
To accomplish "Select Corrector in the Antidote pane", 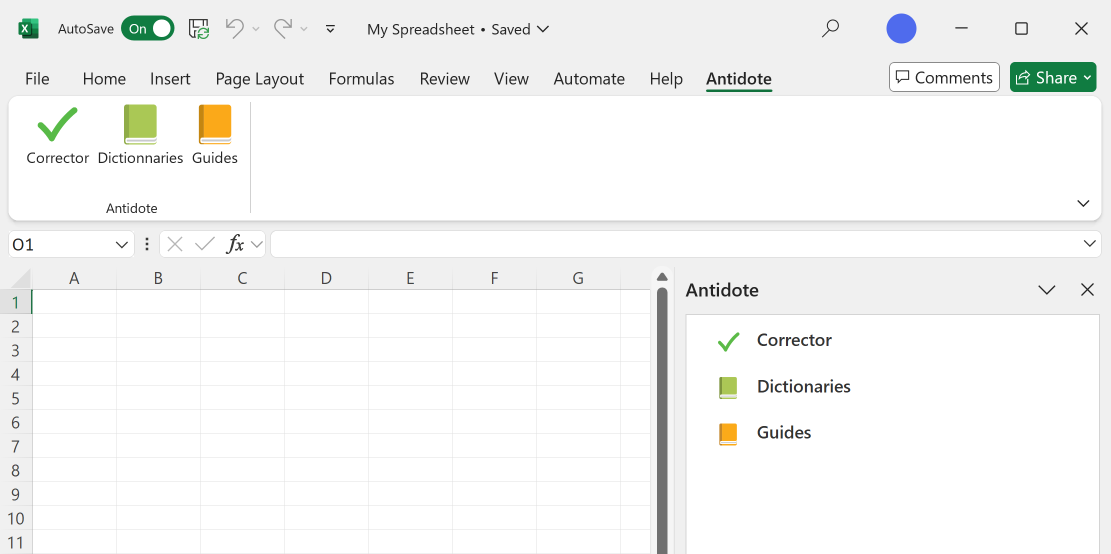I will 793,341.
